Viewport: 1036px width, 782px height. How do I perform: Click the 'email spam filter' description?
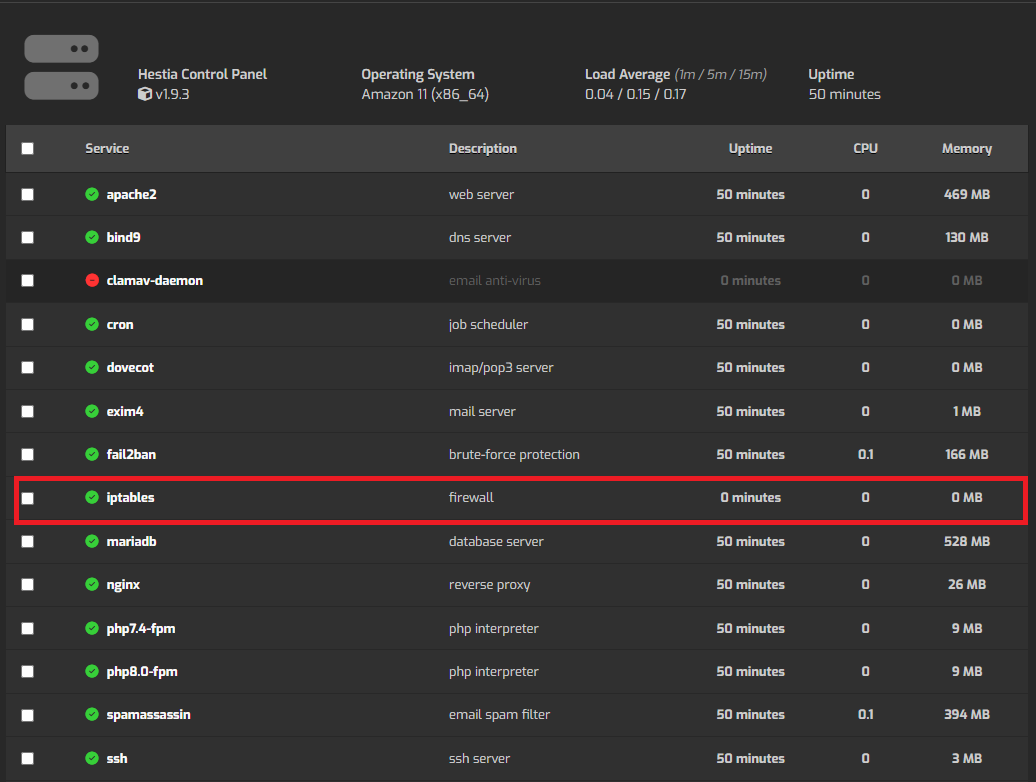pos(500,715)
